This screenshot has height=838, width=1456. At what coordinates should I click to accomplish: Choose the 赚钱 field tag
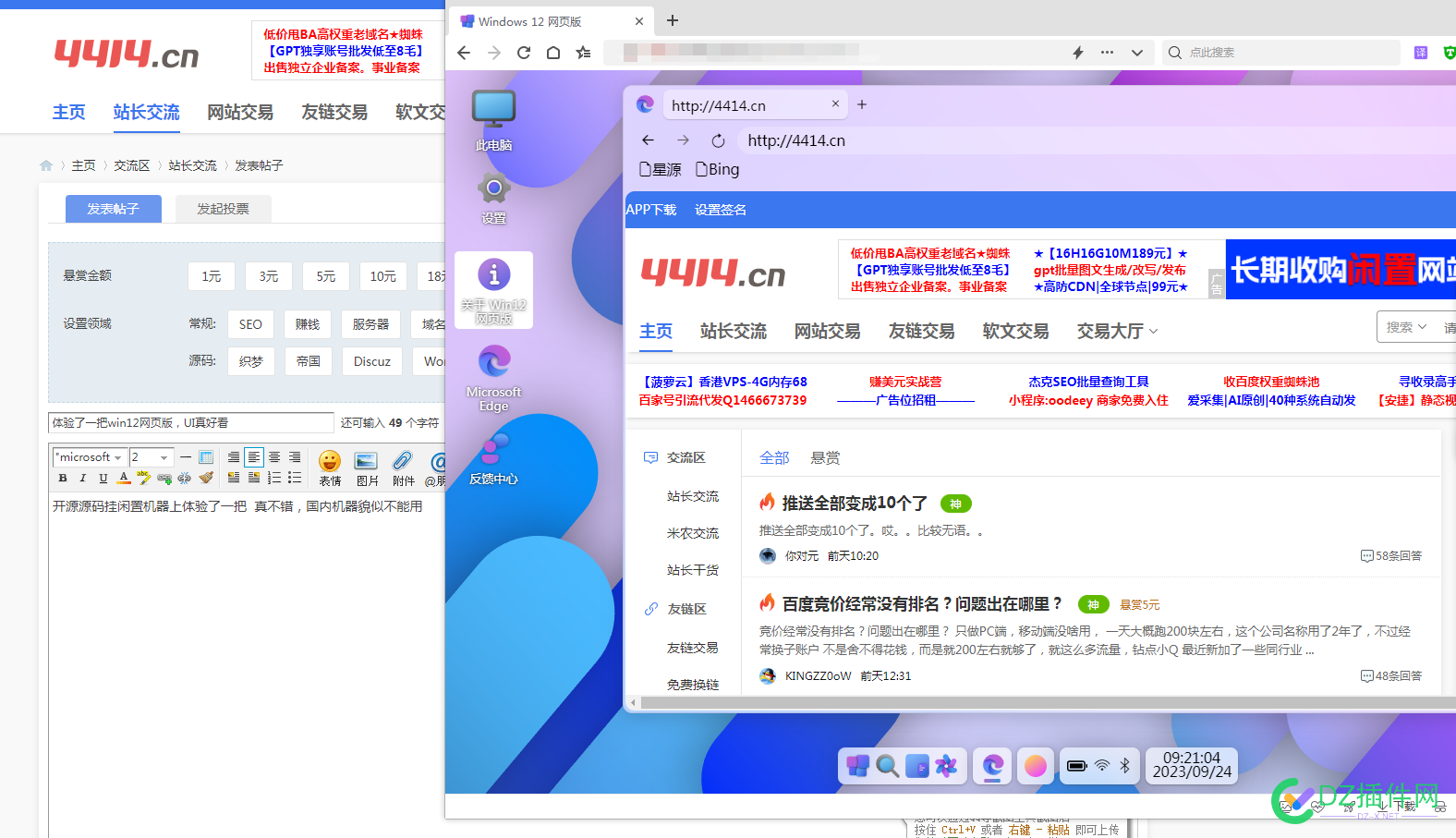point(308,324)
